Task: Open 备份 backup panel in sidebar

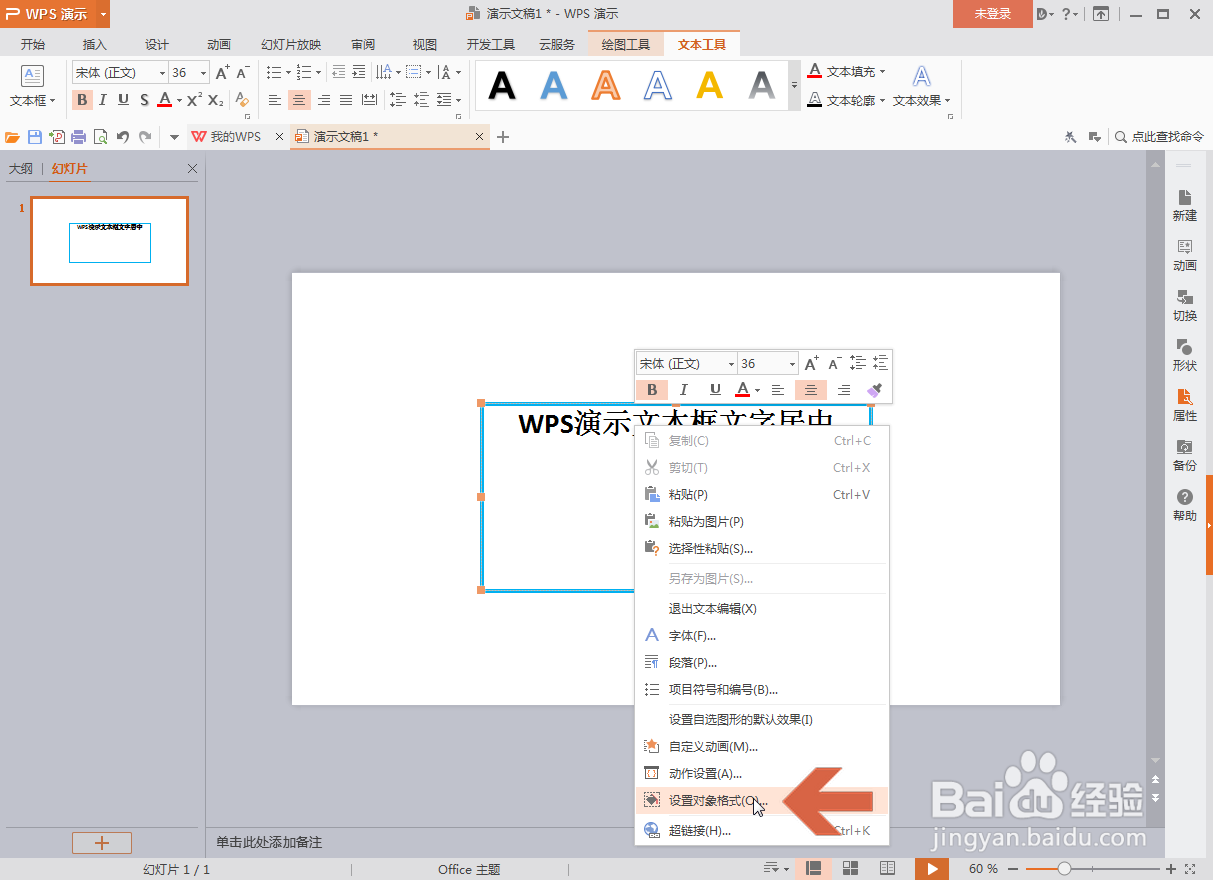Action: 1185,455
